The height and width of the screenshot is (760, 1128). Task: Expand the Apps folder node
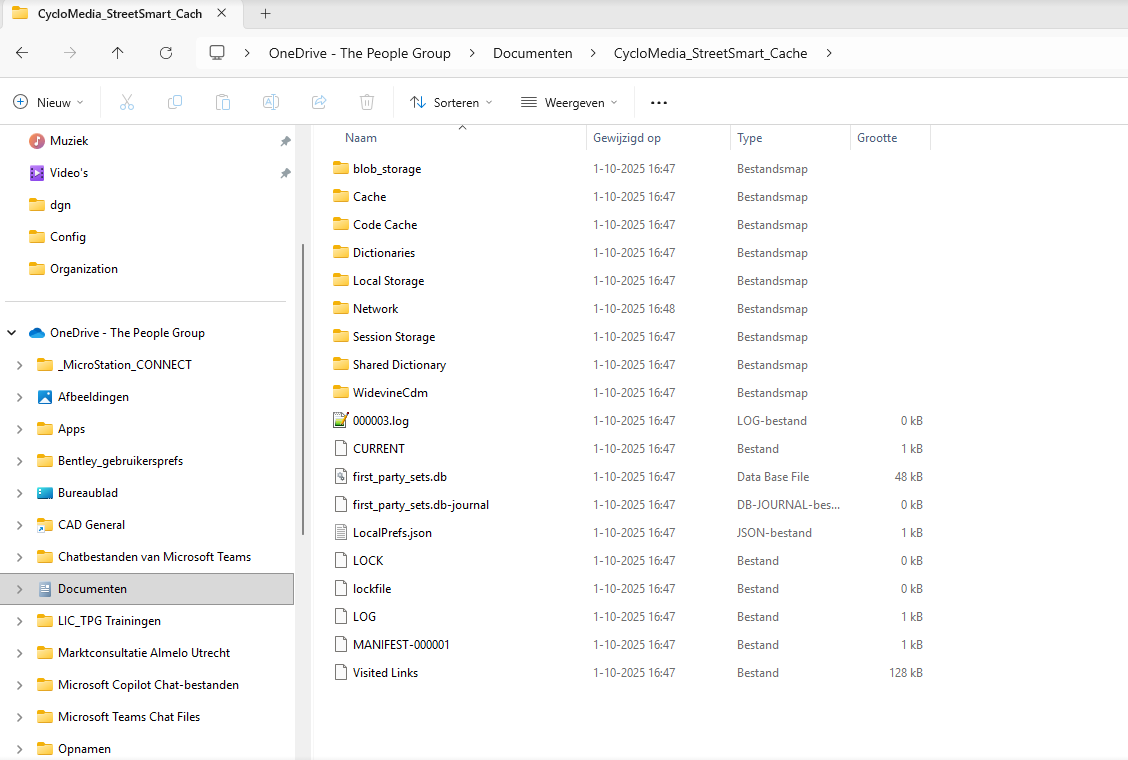point(19,429)
